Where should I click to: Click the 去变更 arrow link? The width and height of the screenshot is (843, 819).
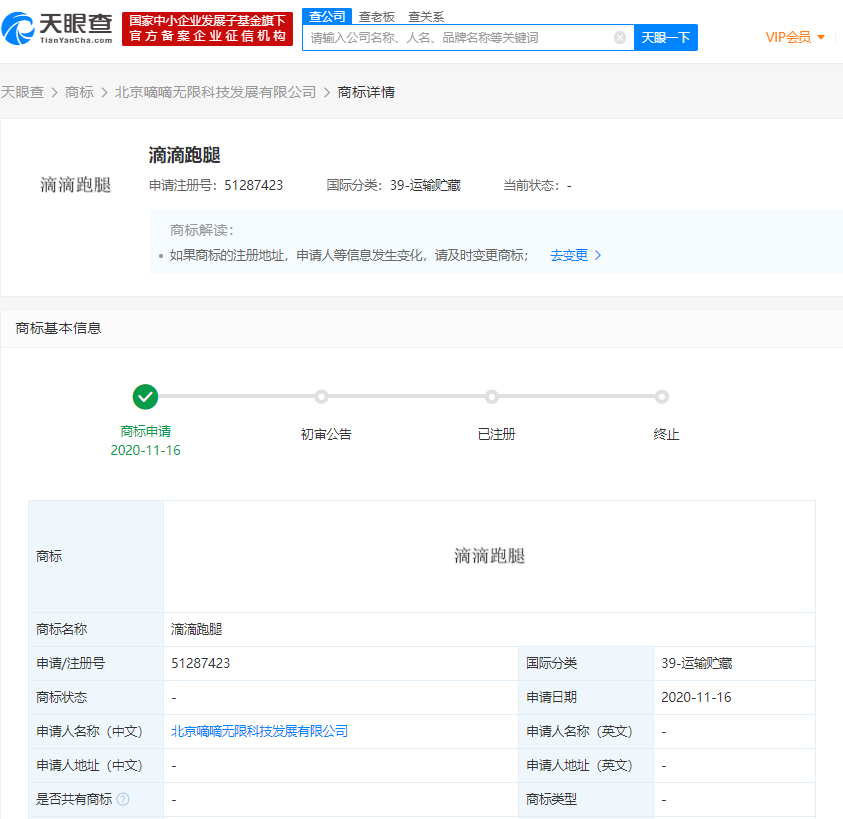576,255
